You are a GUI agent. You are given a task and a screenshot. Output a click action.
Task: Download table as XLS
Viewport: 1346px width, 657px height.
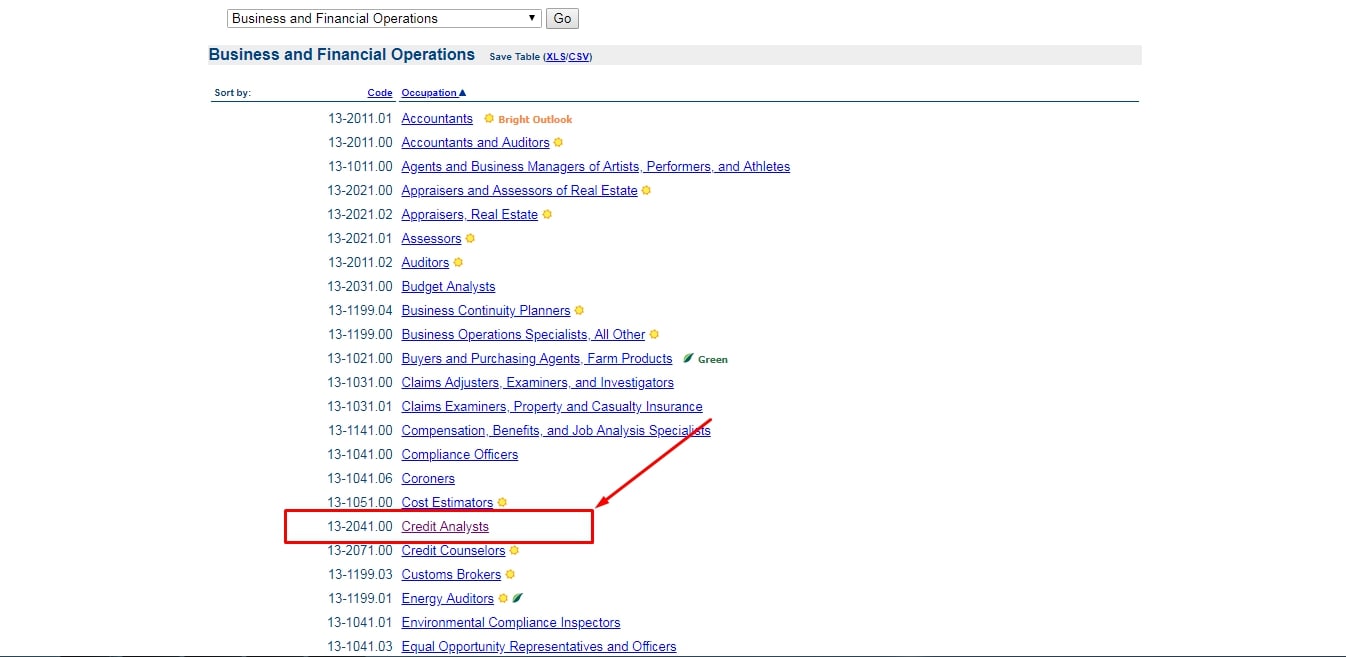click(555, 57)
